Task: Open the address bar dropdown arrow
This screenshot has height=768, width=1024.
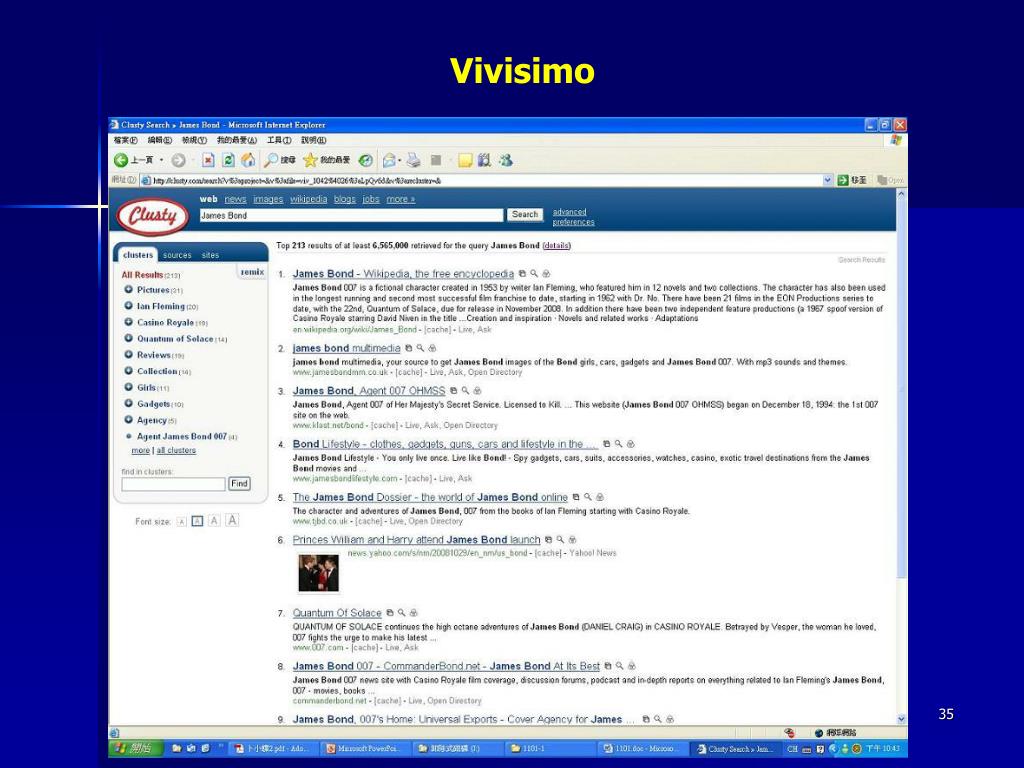Action: (827, 180)
